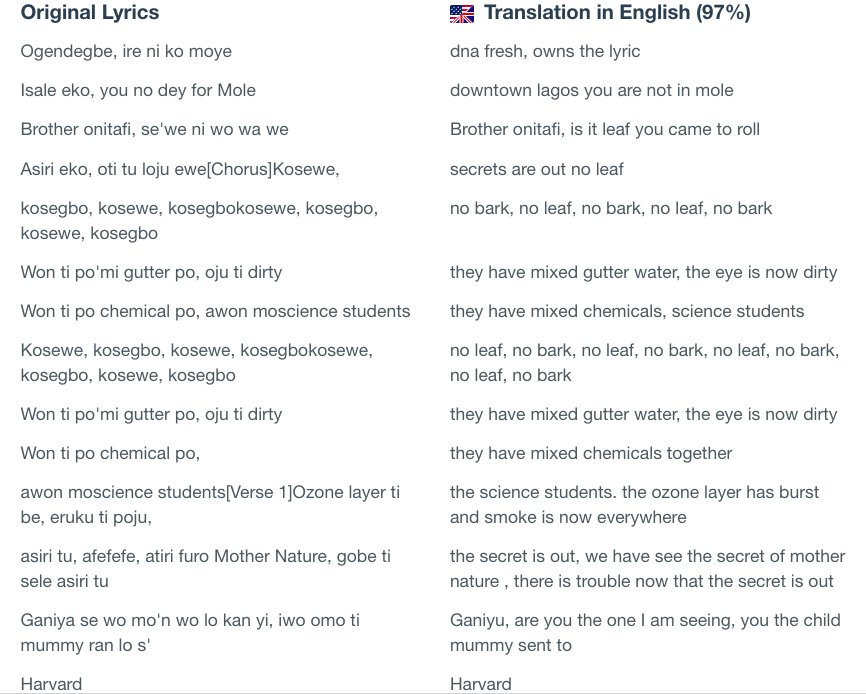The height and width of the screenshot is (694, 866).
Task: Click line containing '[Verse 1]Ozone layer ti be'
Action: point(210,505)
